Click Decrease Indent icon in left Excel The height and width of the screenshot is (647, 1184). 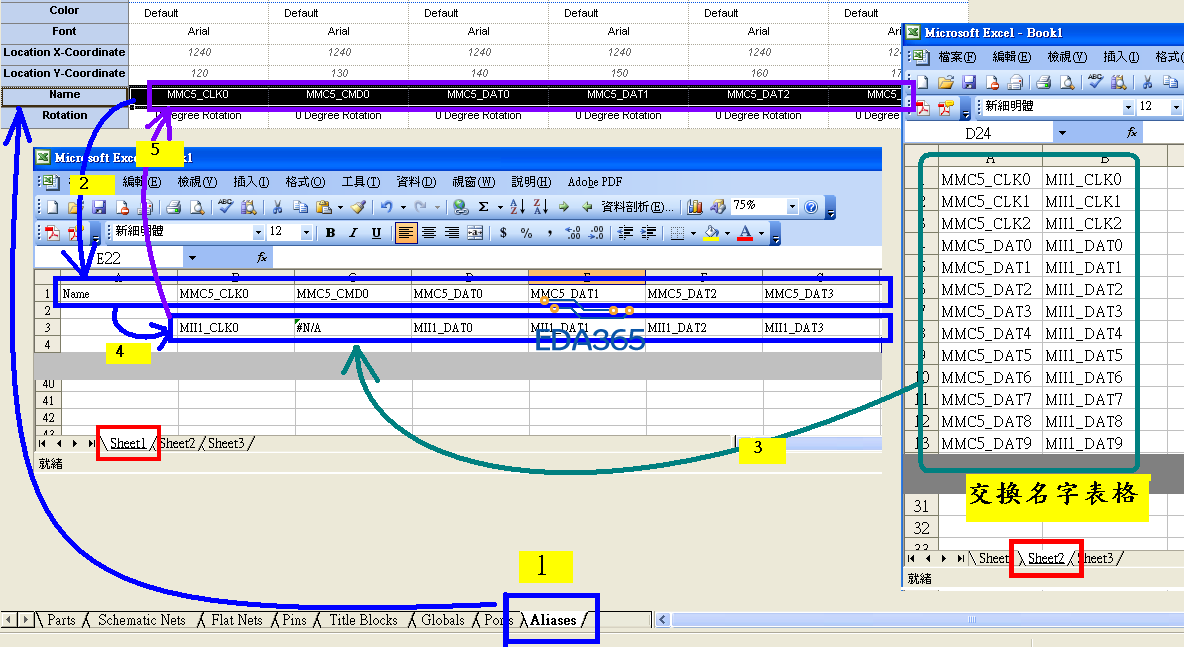(625, 233)
